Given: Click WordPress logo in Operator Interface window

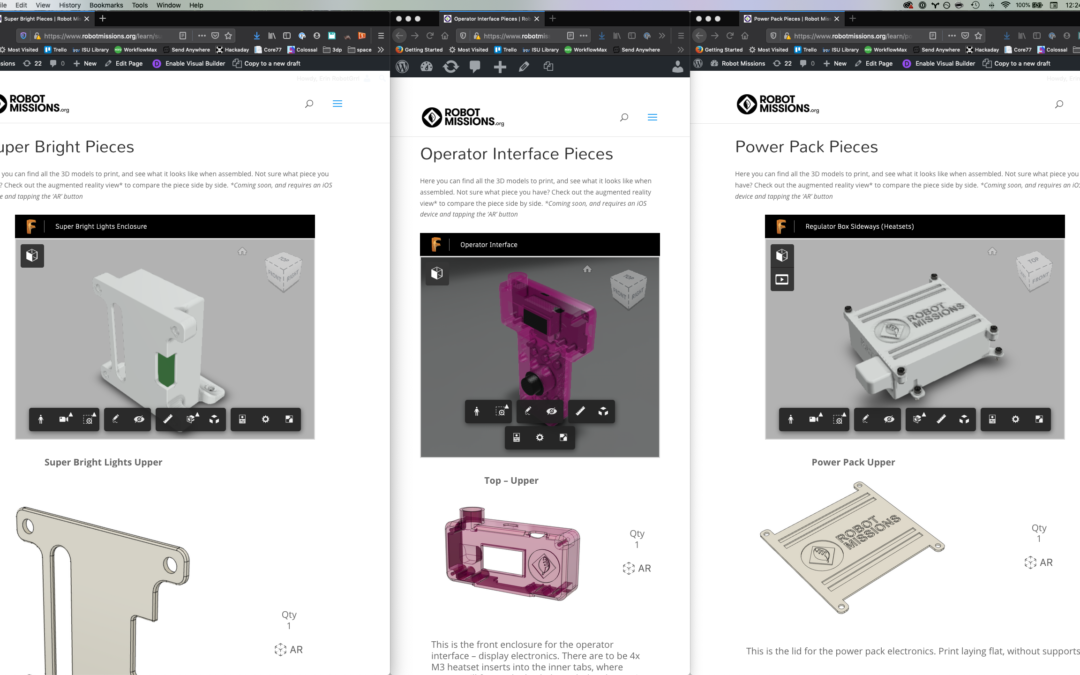Looking at the screenshot, I should coord(403,66).
